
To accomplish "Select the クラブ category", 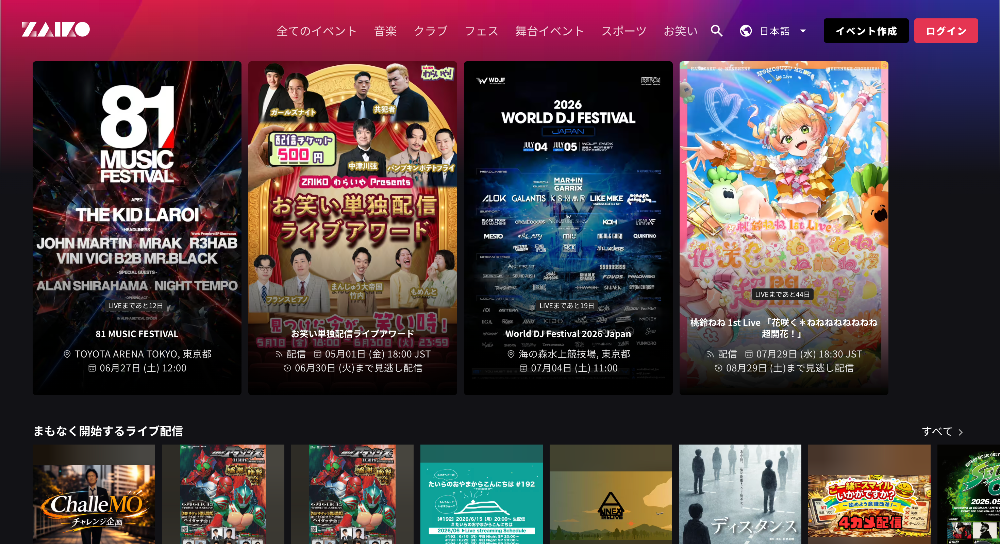I will pyautogui.click(x=430, y=31).
